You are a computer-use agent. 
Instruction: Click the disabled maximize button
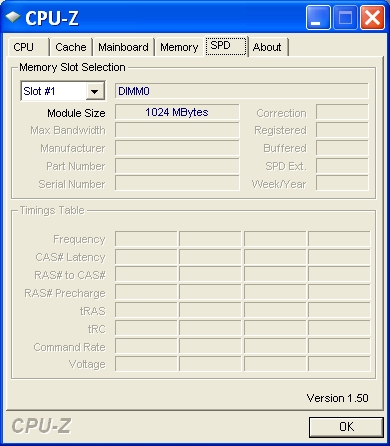coord(345,17)
